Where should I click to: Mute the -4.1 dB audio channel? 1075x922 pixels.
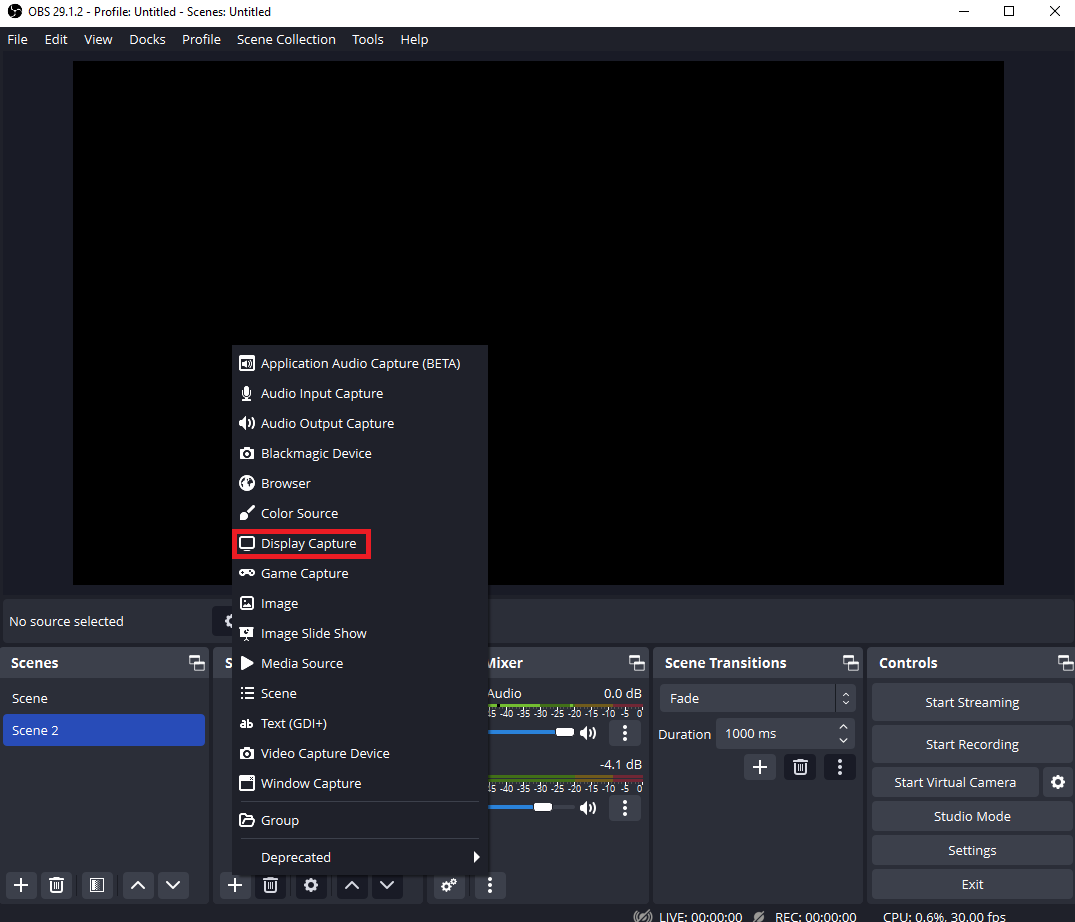[x=588, y=807]
